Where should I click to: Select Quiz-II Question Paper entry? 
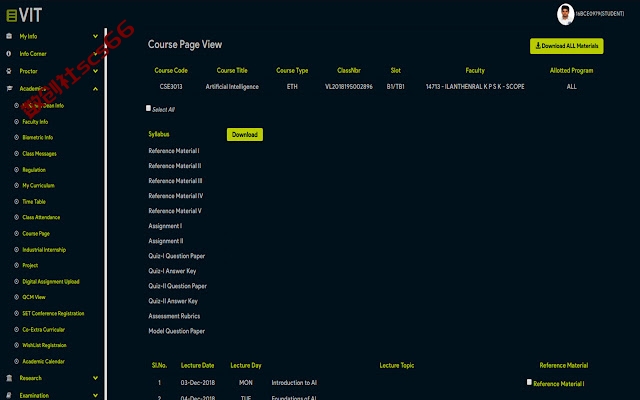click(178, 286)
